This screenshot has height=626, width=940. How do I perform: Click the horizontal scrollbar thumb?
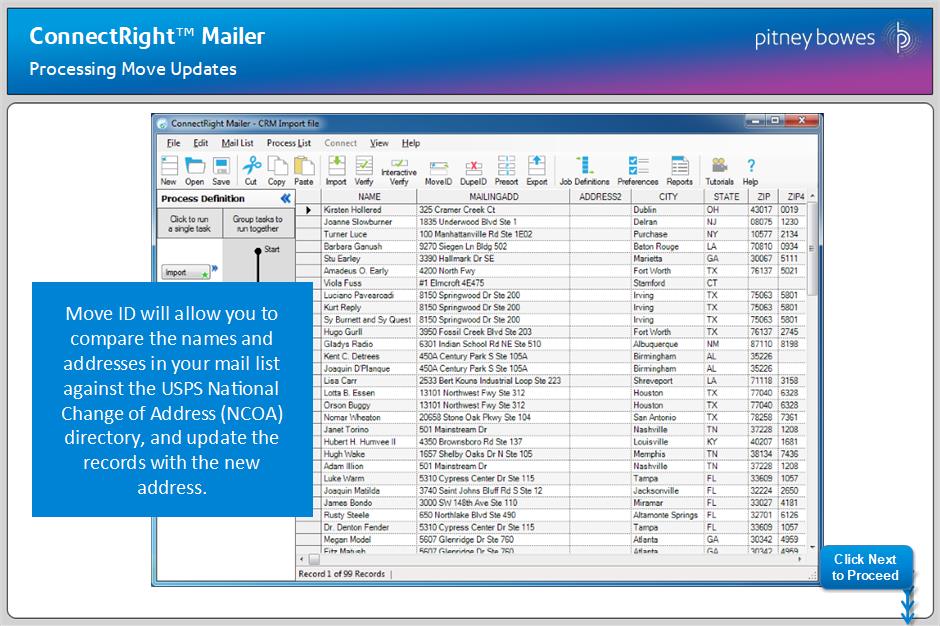(x=314, y=559)
